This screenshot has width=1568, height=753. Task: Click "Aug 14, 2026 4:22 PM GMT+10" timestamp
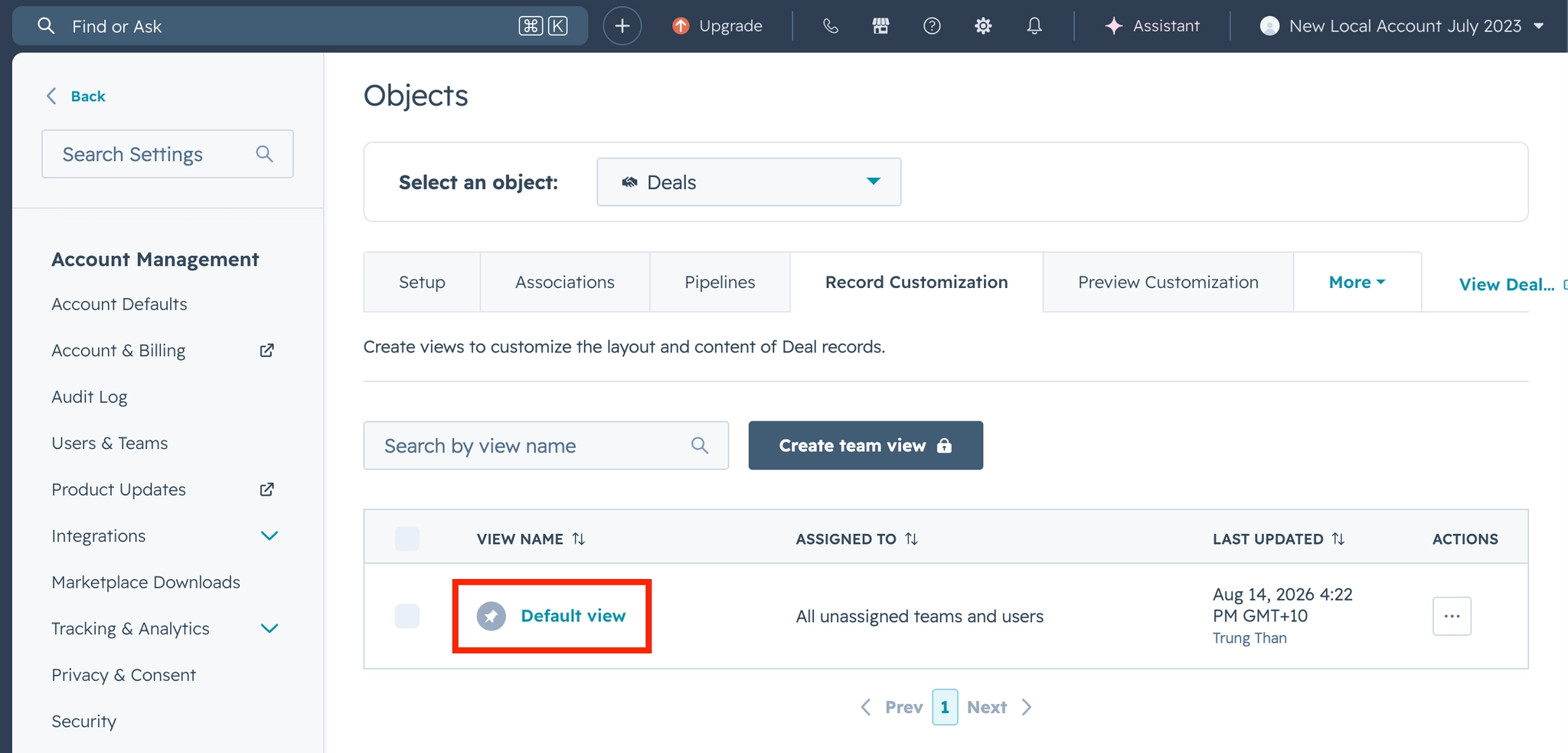[1282, 605]
